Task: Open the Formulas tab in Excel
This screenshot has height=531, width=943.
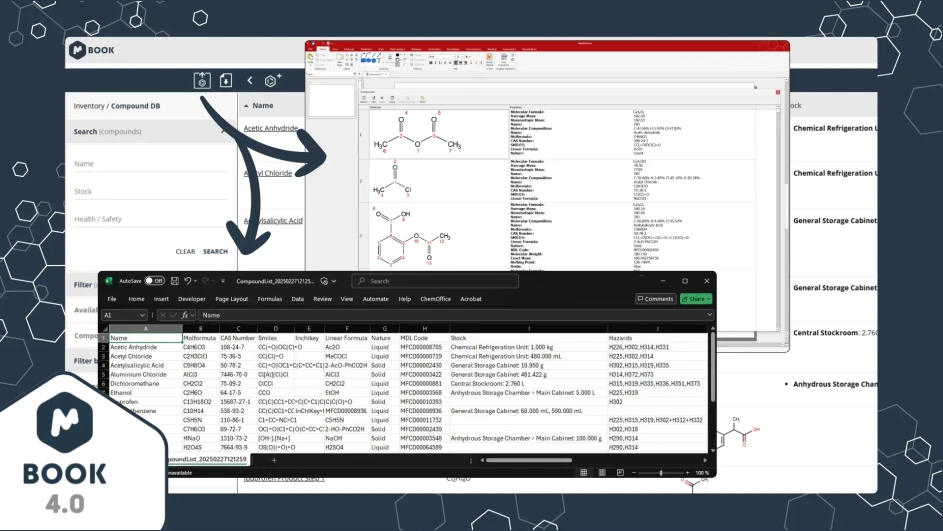Action: pyautogui.click(x=269, y=299)
